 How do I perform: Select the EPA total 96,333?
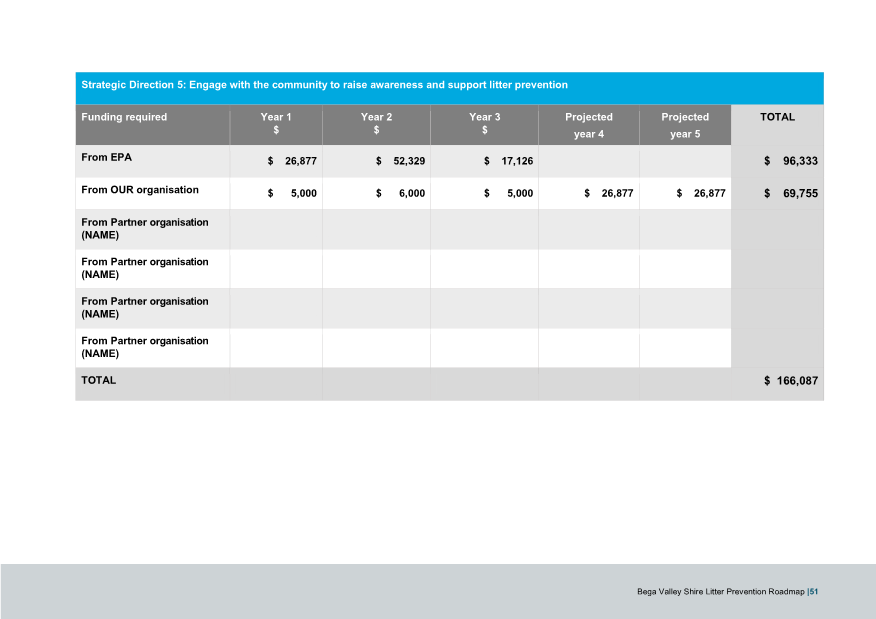[788, 160]
